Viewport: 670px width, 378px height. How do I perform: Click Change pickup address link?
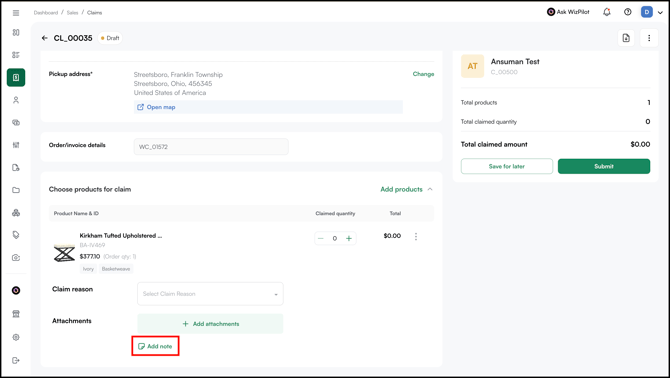423,74
